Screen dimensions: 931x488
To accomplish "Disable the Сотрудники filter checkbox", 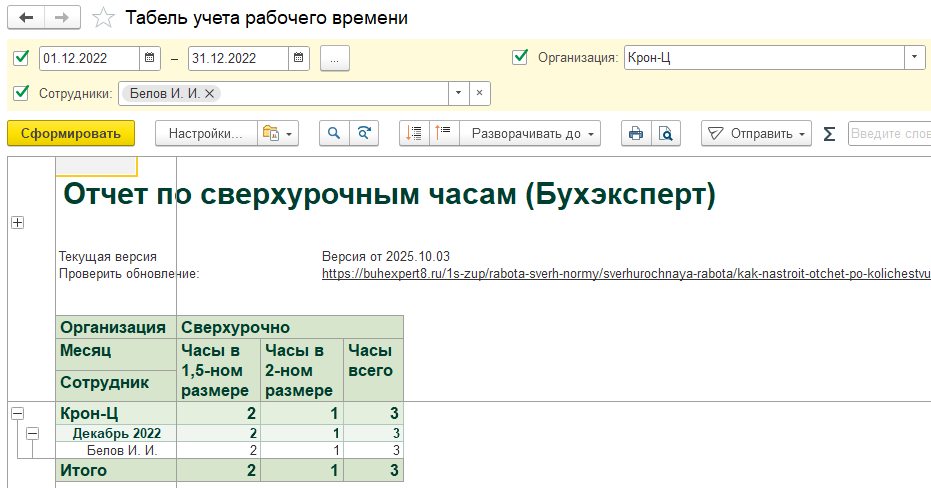I will (x=21, y=93).
